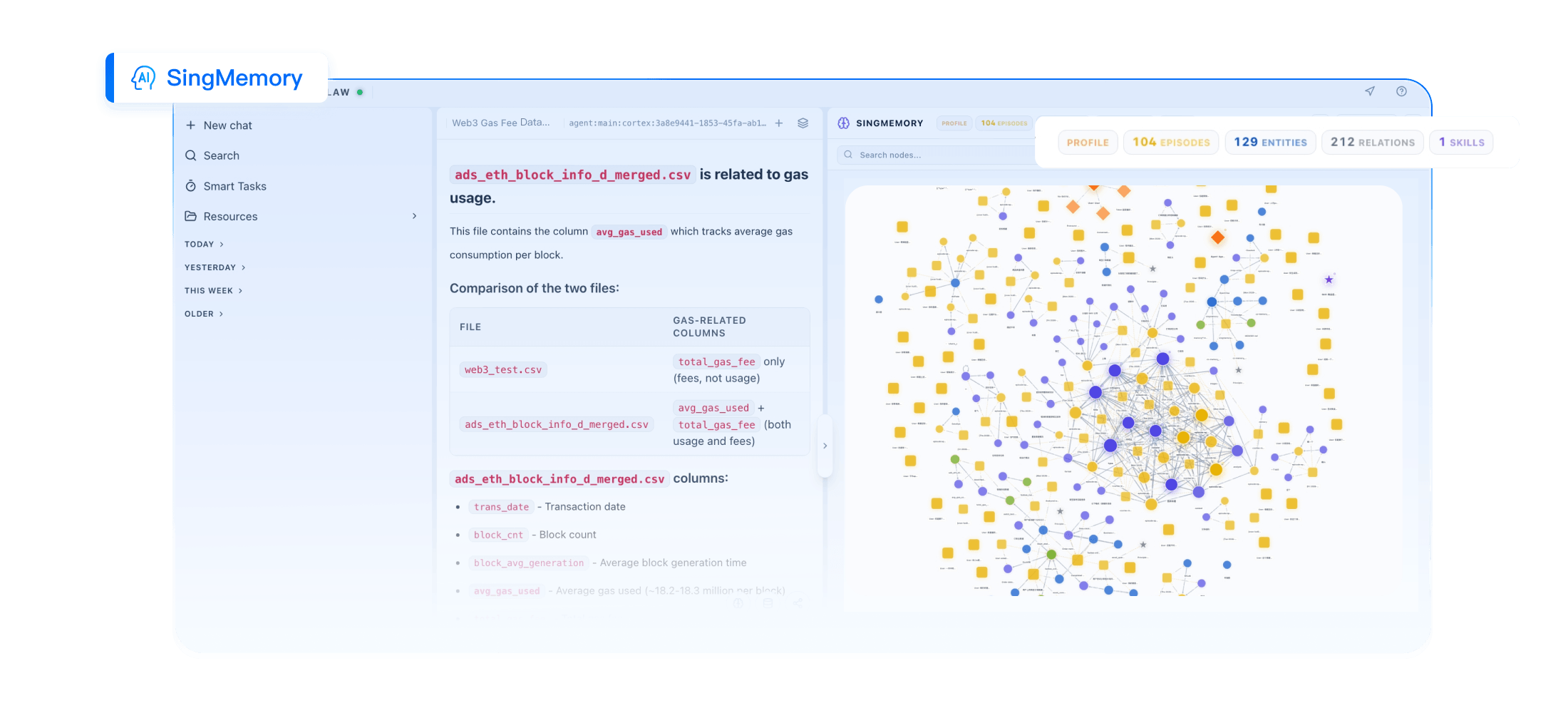Viewport: 1568px width, 713px height.
Task: Click the layers stack icon in chat header
Action: click(x=803, y=123)
